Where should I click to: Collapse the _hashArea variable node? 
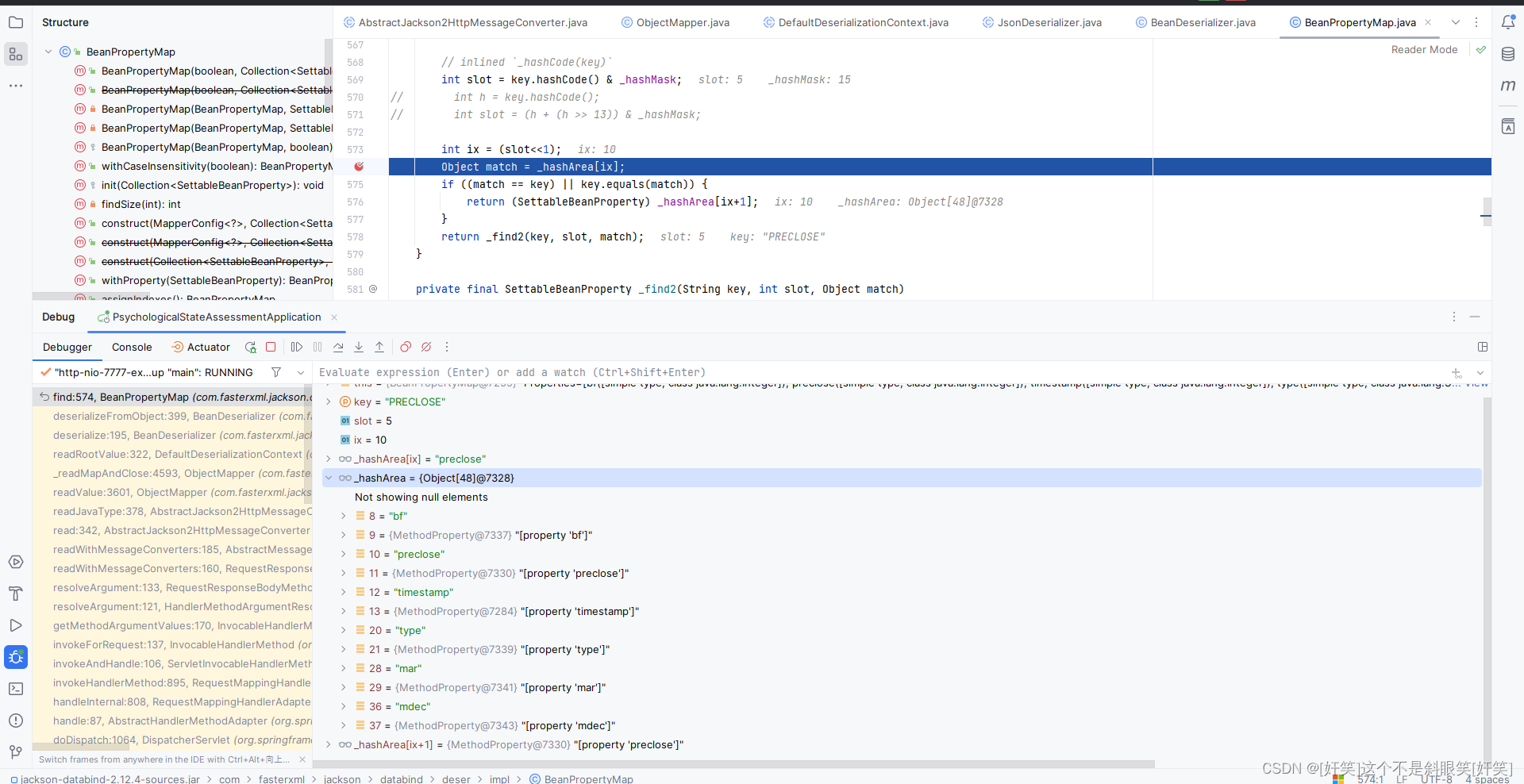click(329, 478)
